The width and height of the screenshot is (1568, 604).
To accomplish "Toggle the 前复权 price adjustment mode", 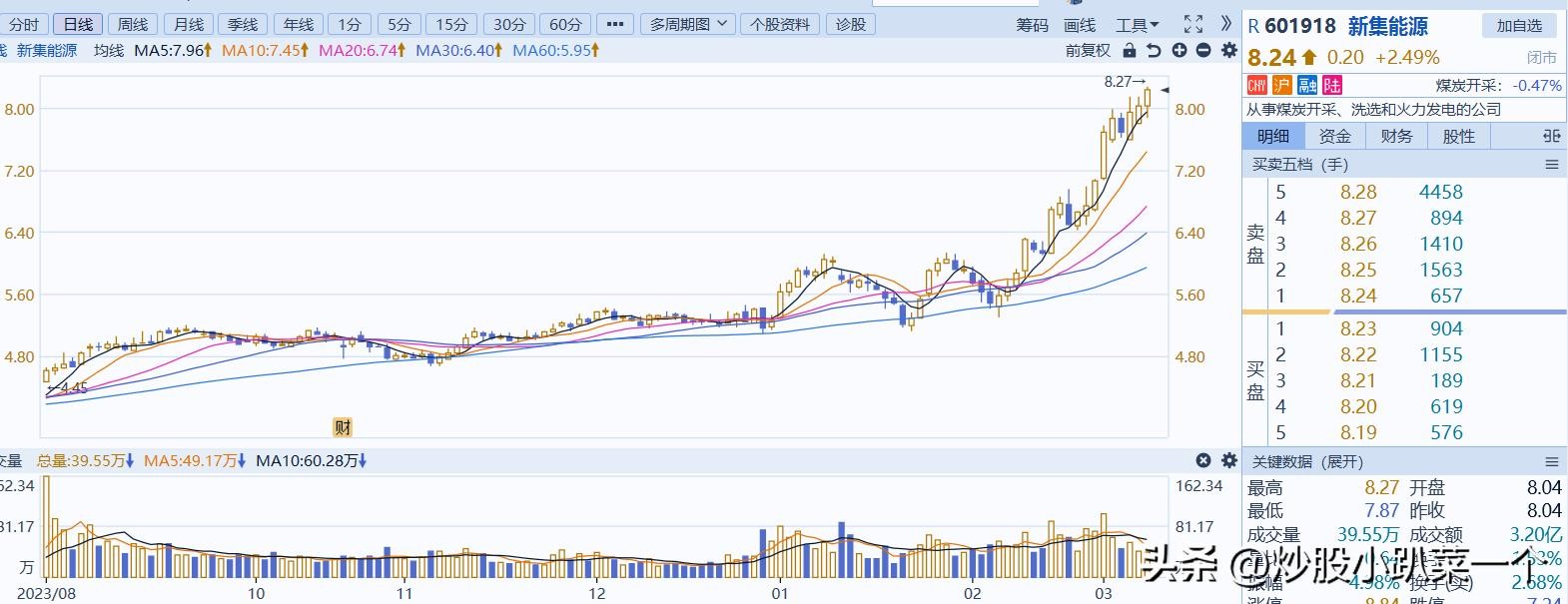I will pyautogui.click(x=1088, y=50).
